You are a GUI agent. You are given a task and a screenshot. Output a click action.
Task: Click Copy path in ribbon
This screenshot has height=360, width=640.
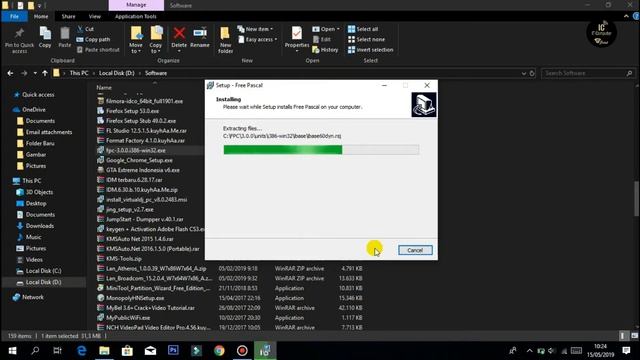click(x=93, y=40)
